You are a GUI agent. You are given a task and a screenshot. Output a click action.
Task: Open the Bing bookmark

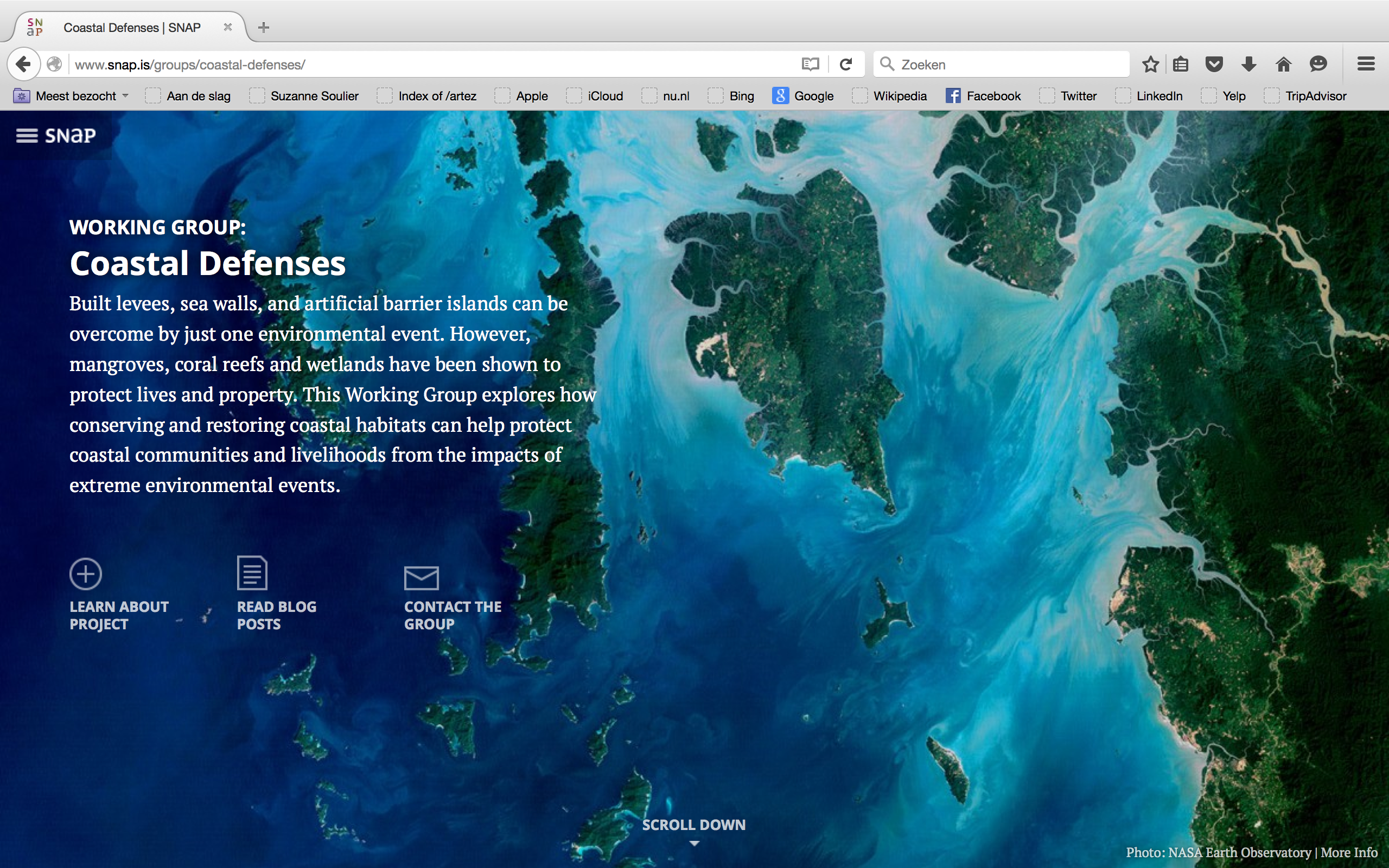point(732,96)
